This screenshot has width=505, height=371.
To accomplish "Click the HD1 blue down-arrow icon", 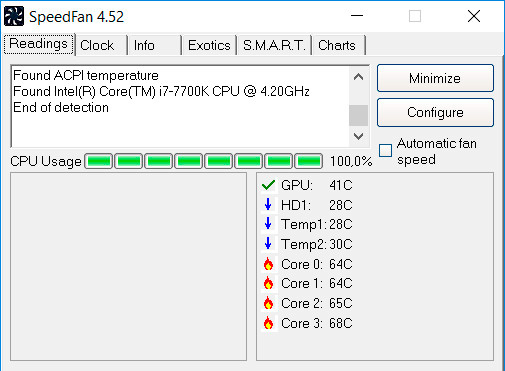I will tap(268, 204).
